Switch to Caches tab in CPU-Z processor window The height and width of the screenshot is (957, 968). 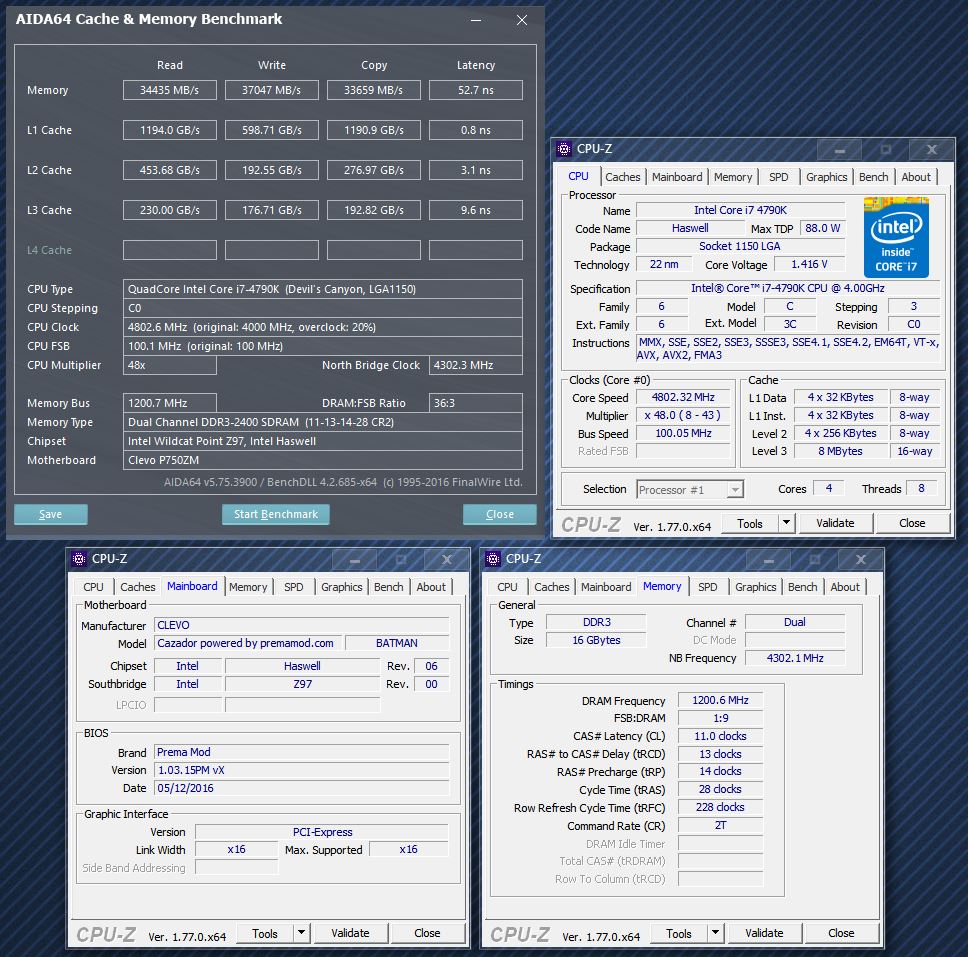(x=622, y=177)
